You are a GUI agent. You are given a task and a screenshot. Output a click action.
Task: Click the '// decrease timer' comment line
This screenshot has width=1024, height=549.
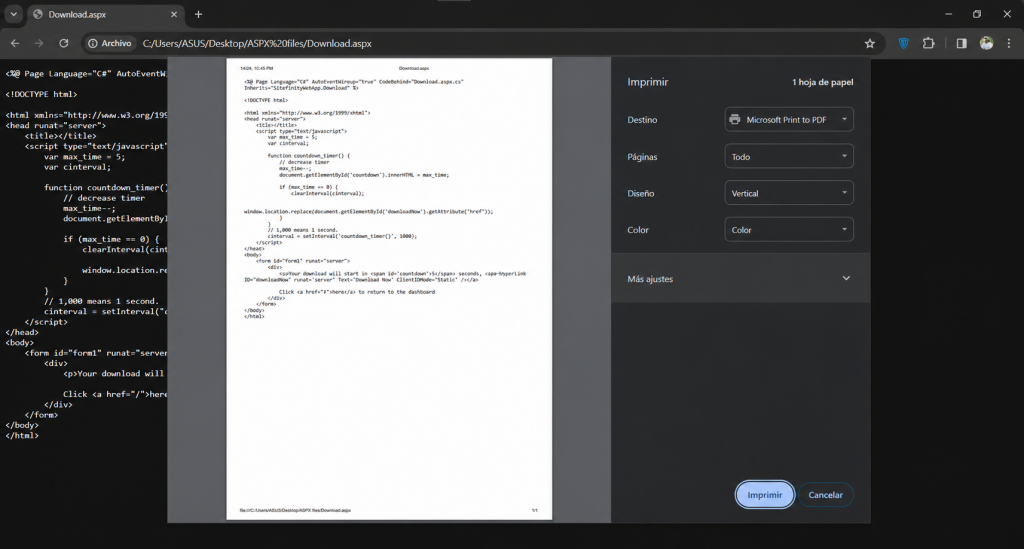click(x=104, y=198)
